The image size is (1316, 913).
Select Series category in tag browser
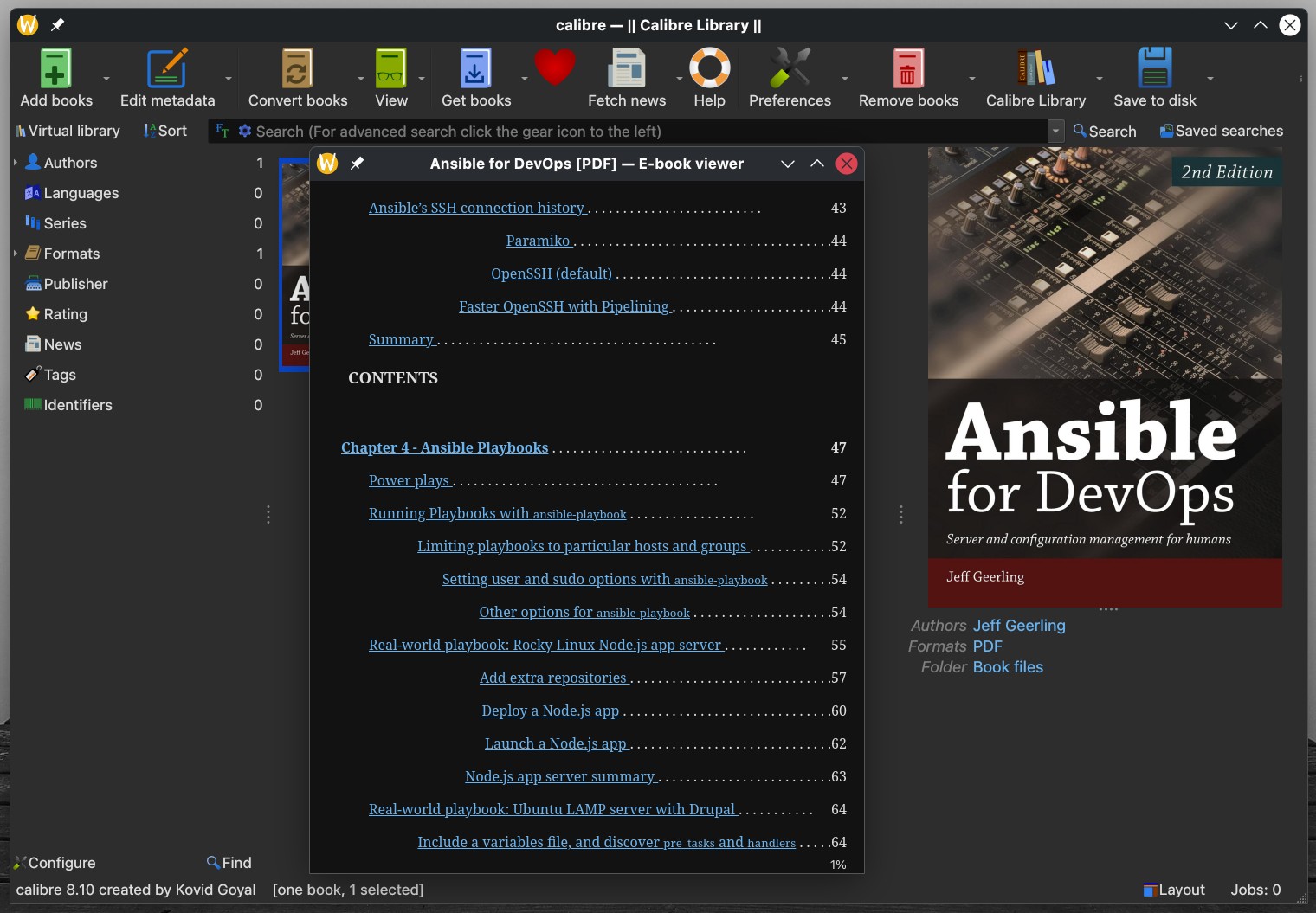65,223
